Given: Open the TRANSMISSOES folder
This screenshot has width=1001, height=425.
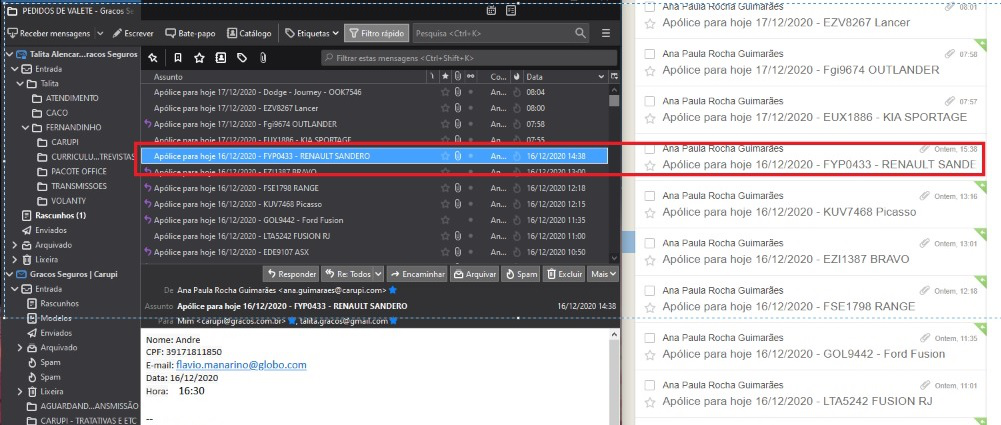Looking at the screenshot, I should (79, 186).
